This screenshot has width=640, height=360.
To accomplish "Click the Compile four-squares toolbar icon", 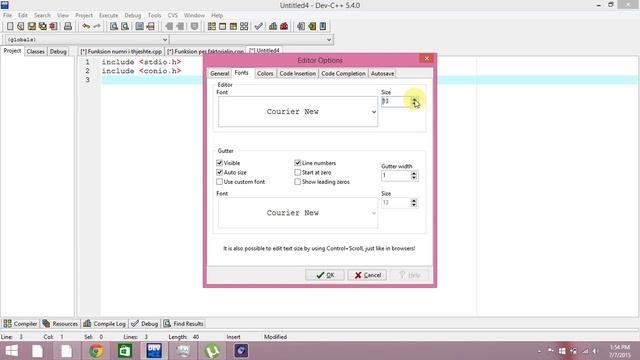I will 211,27.
